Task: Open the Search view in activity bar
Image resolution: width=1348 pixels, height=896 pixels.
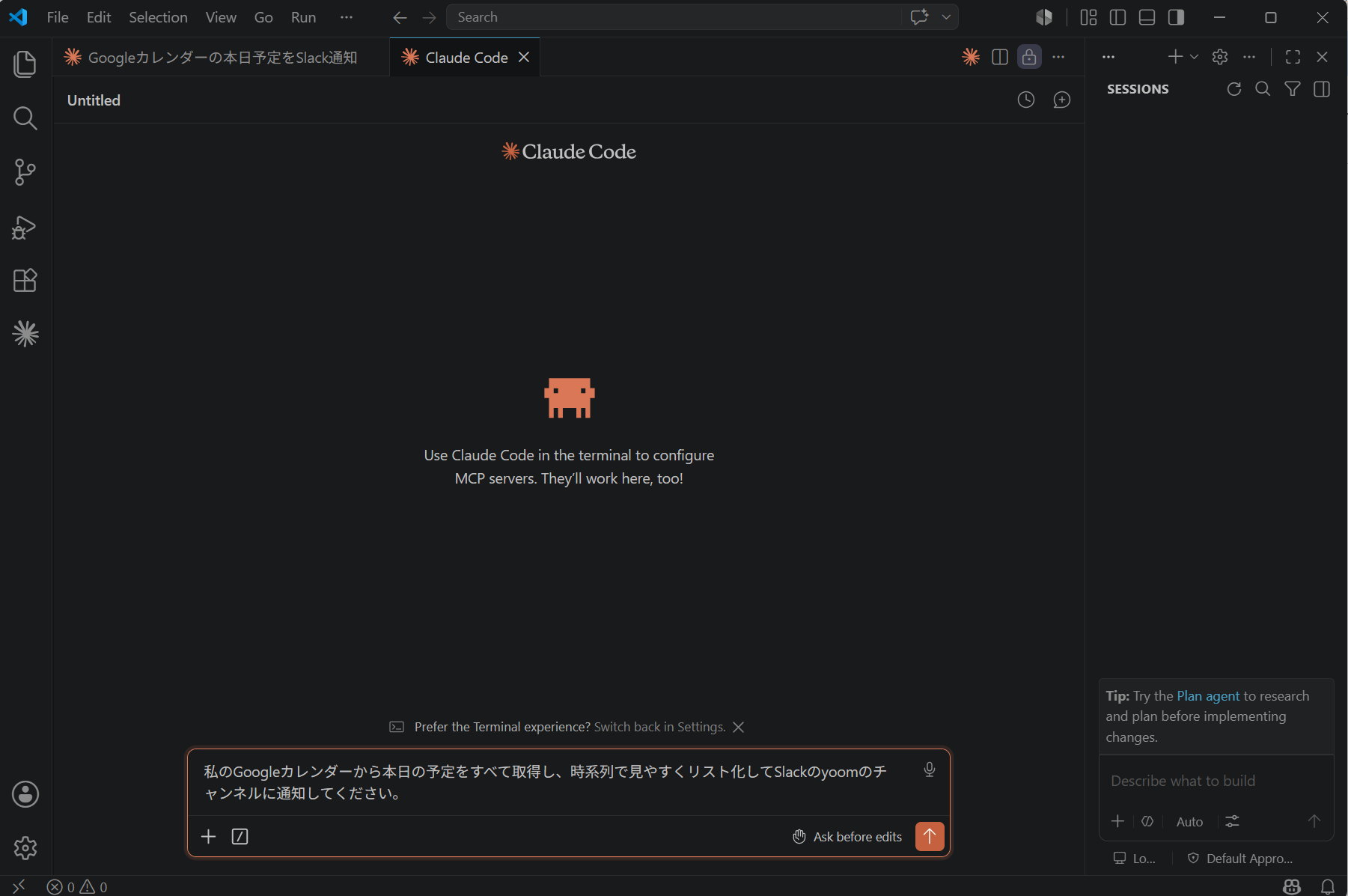Action: [25, 118]
